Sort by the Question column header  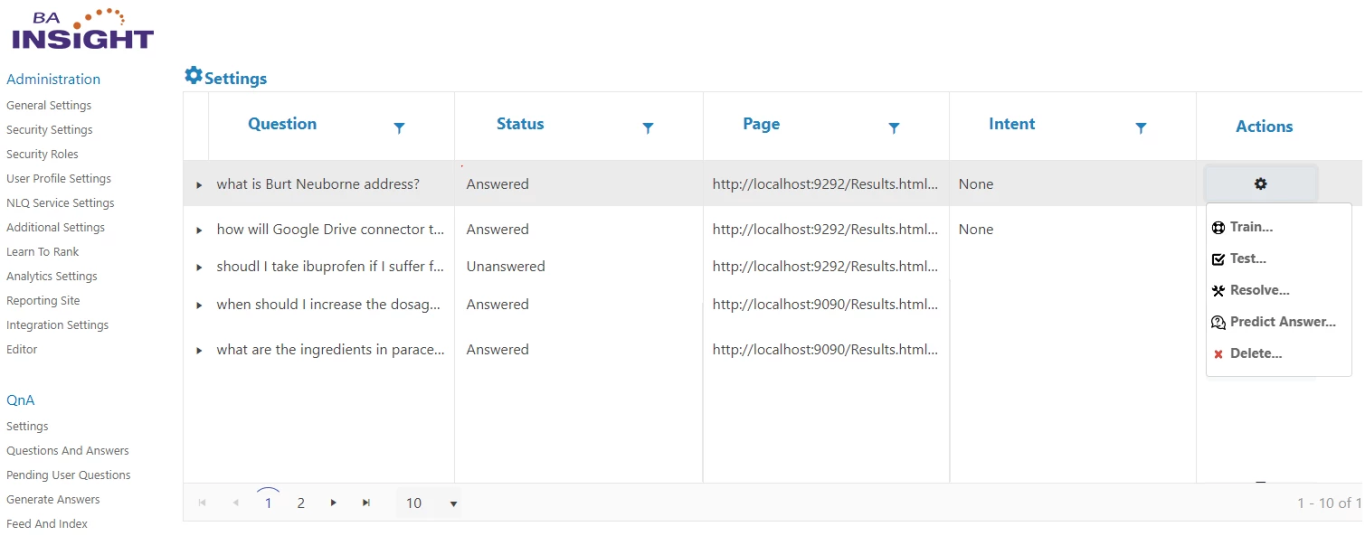[282, 124]
